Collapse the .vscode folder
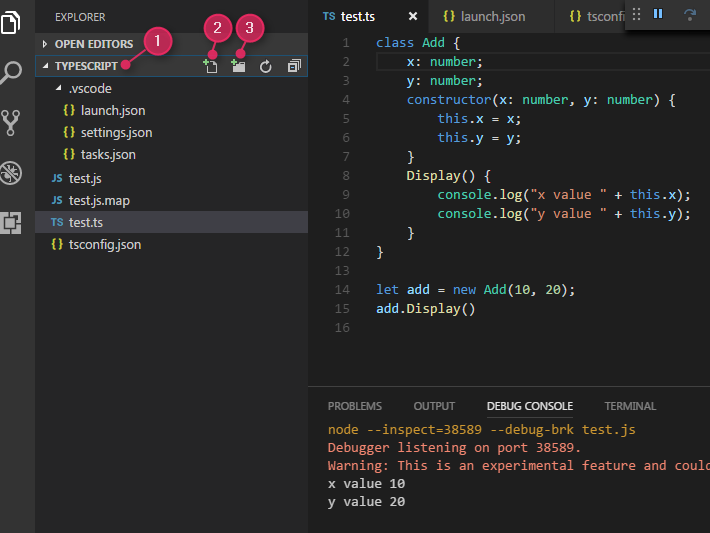Viewport: 710px width, 533px height. click(x=89, y=88)
